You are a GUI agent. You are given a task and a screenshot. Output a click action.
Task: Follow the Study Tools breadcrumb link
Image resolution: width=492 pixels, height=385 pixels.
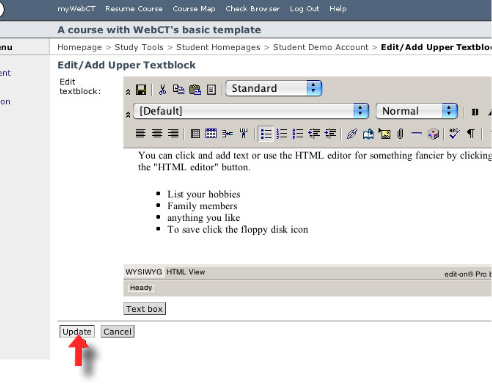click(x=139, y=47)
